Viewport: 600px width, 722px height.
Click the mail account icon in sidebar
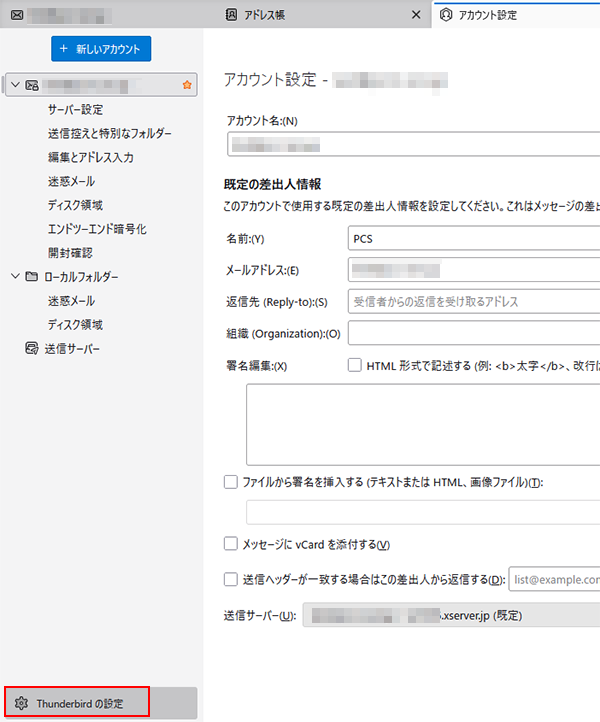click(x=32, y=85)
